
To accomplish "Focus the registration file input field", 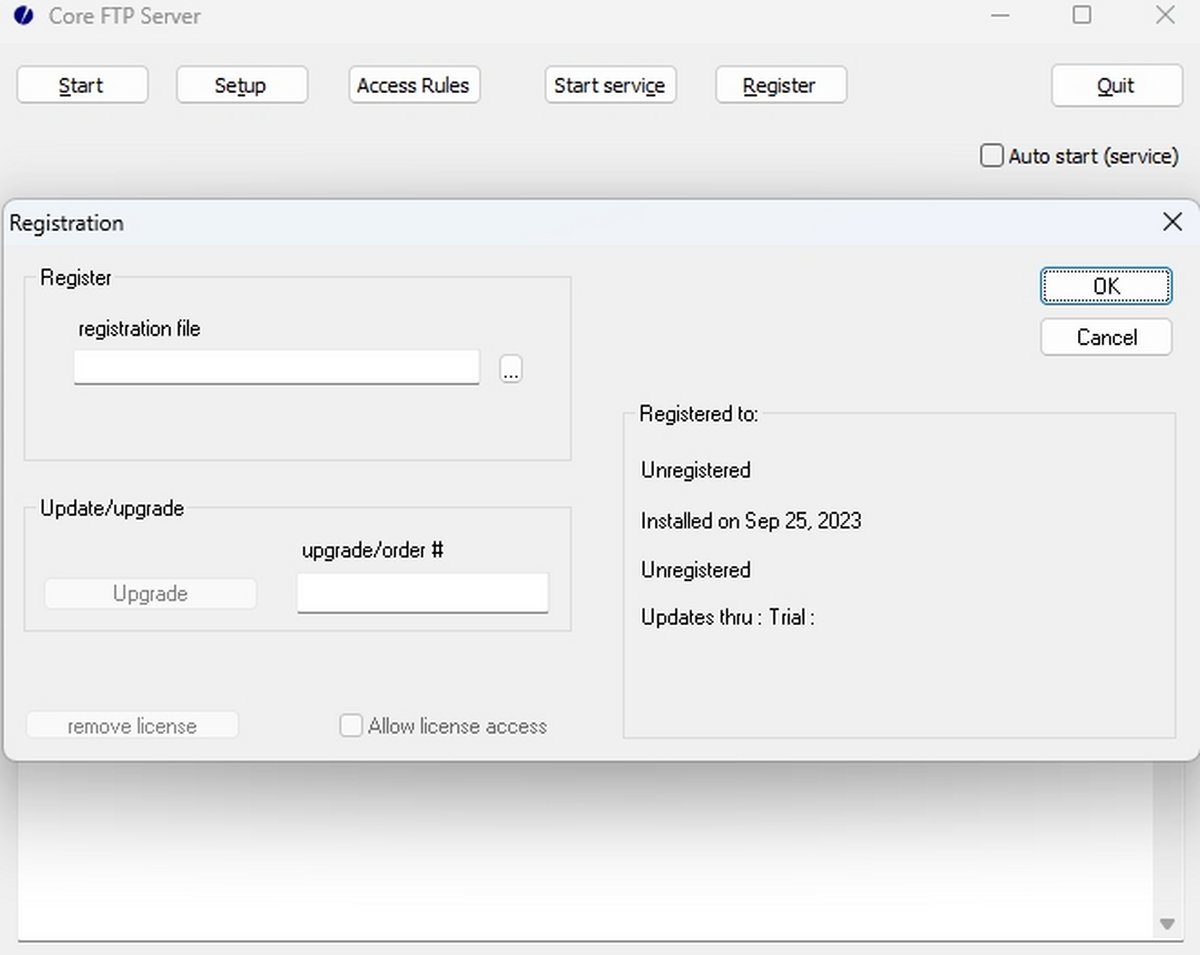I will [277, 367].
